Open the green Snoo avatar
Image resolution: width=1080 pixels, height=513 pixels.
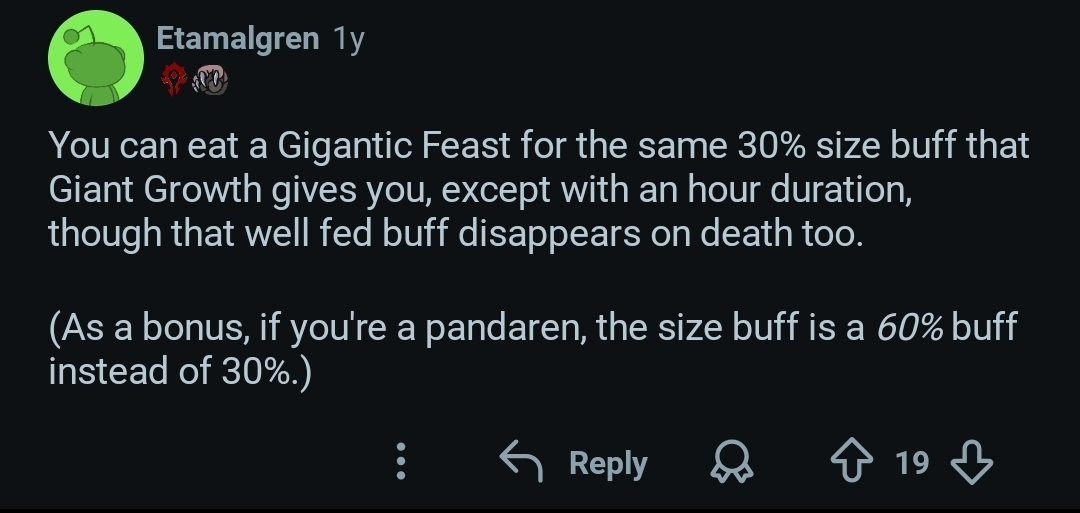[x=94, y=59]
